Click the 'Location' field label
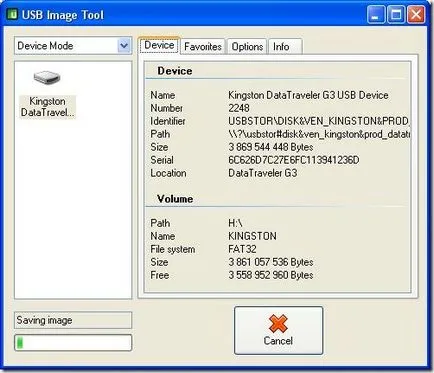Viewport: 434px width, 373px height. 168,173
